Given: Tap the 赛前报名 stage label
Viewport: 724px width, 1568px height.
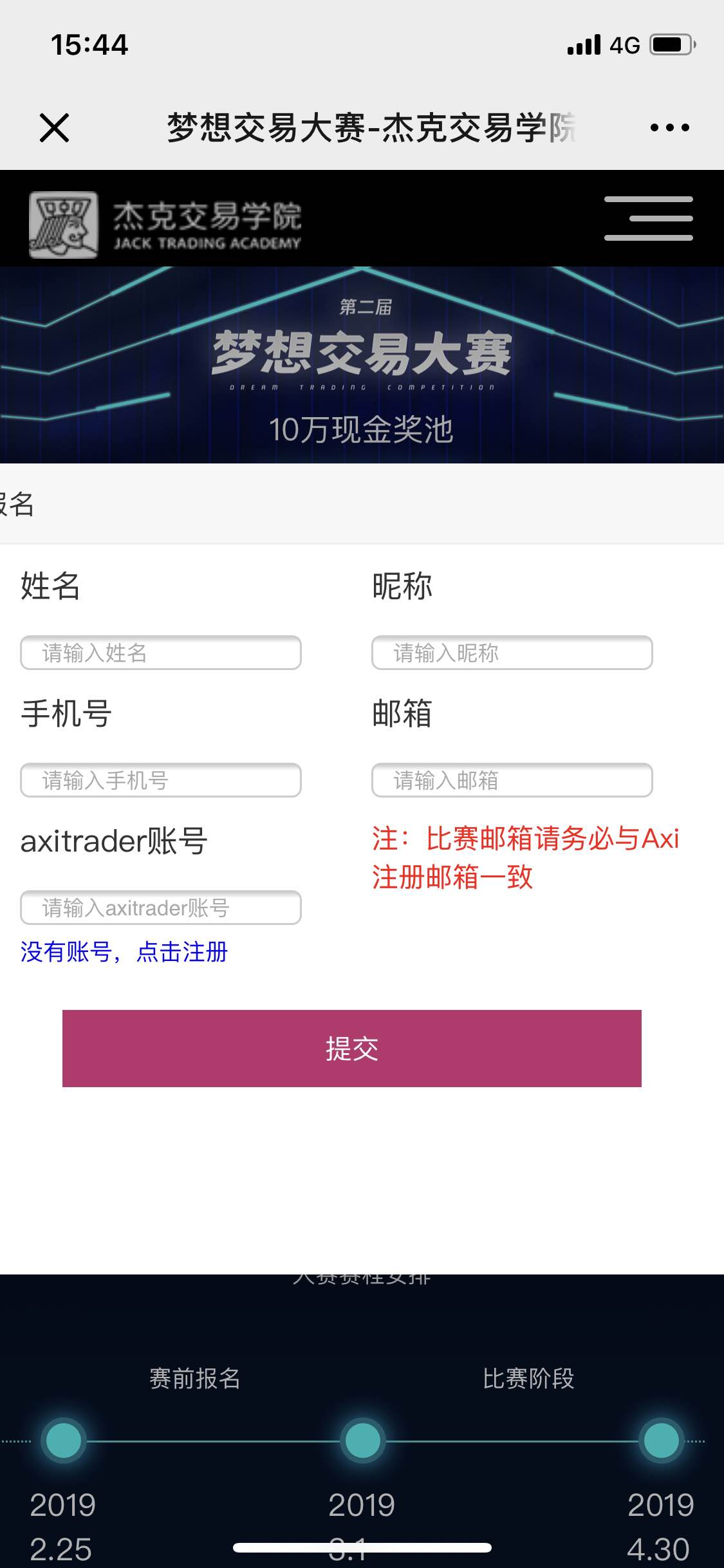Looking at the screenshot, I should (194, 1379).
